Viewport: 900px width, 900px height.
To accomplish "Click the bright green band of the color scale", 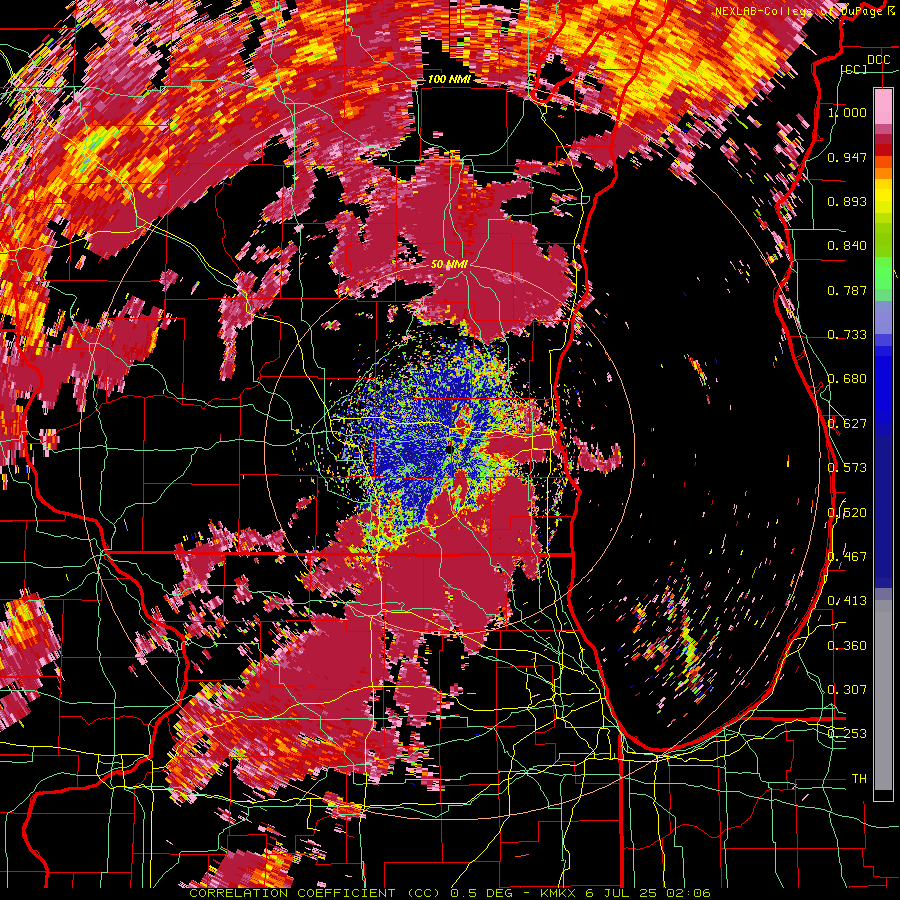I will [883, 273].
